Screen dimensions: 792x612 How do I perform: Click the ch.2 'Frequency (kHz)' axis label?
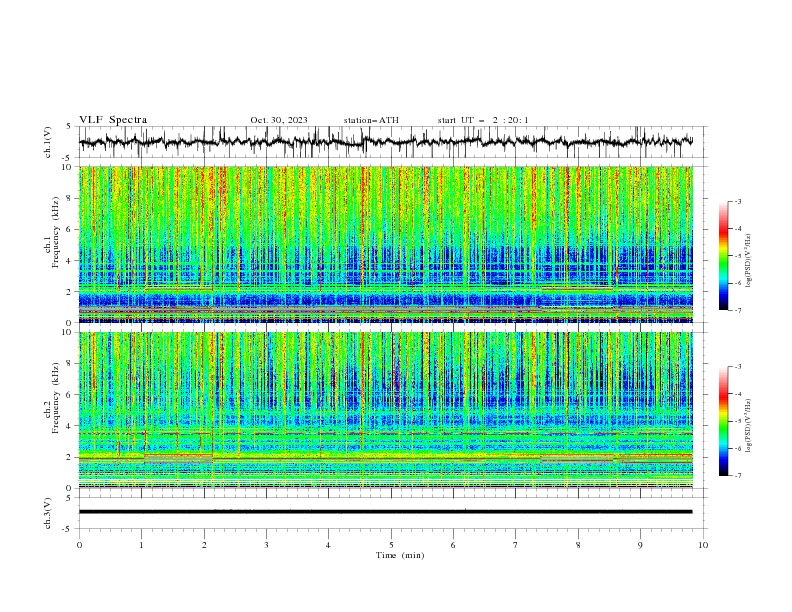pyautogui.click(x=56, y=398)
